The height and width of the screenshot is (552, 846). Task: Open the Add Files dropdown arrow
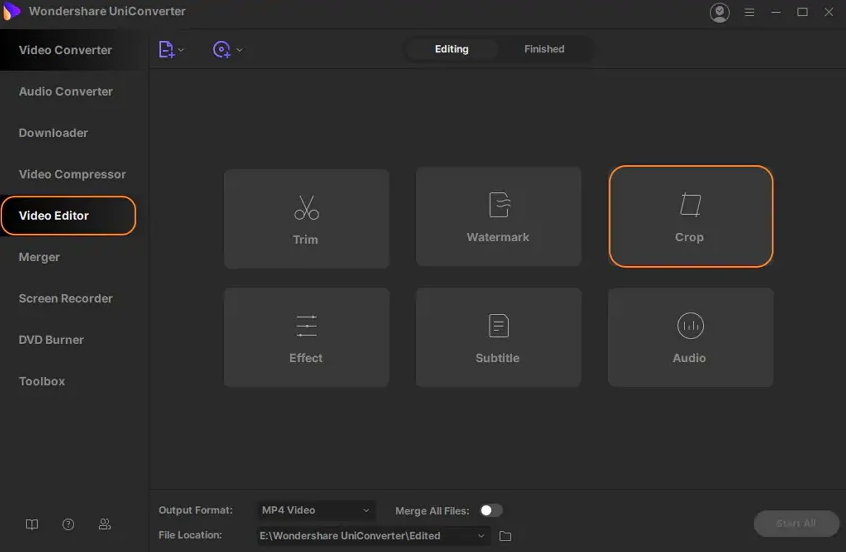pos(181,50)
